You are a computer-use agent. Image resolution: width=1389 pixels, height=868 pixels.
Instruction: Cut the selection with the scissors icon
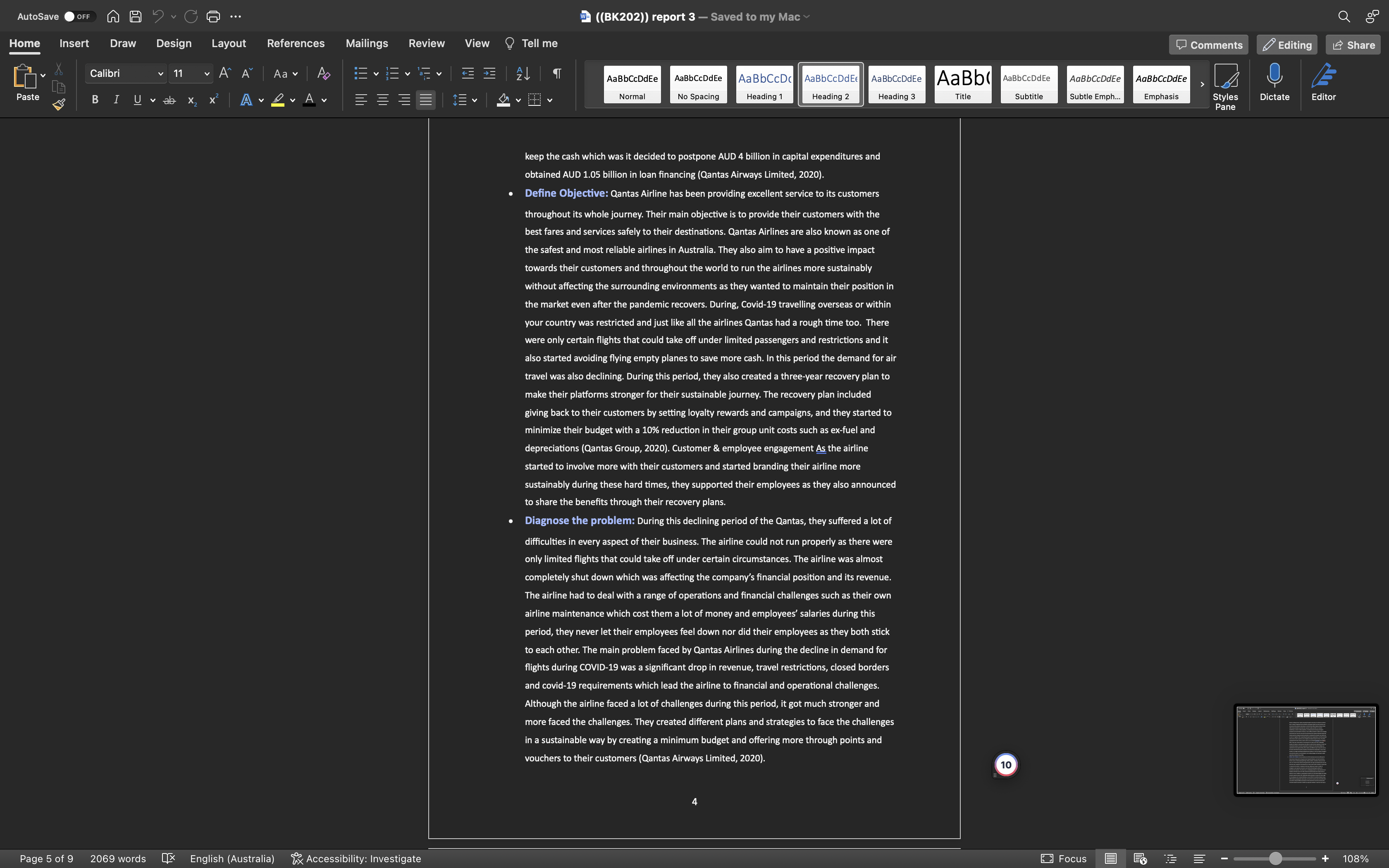click(x=59, y=69)
